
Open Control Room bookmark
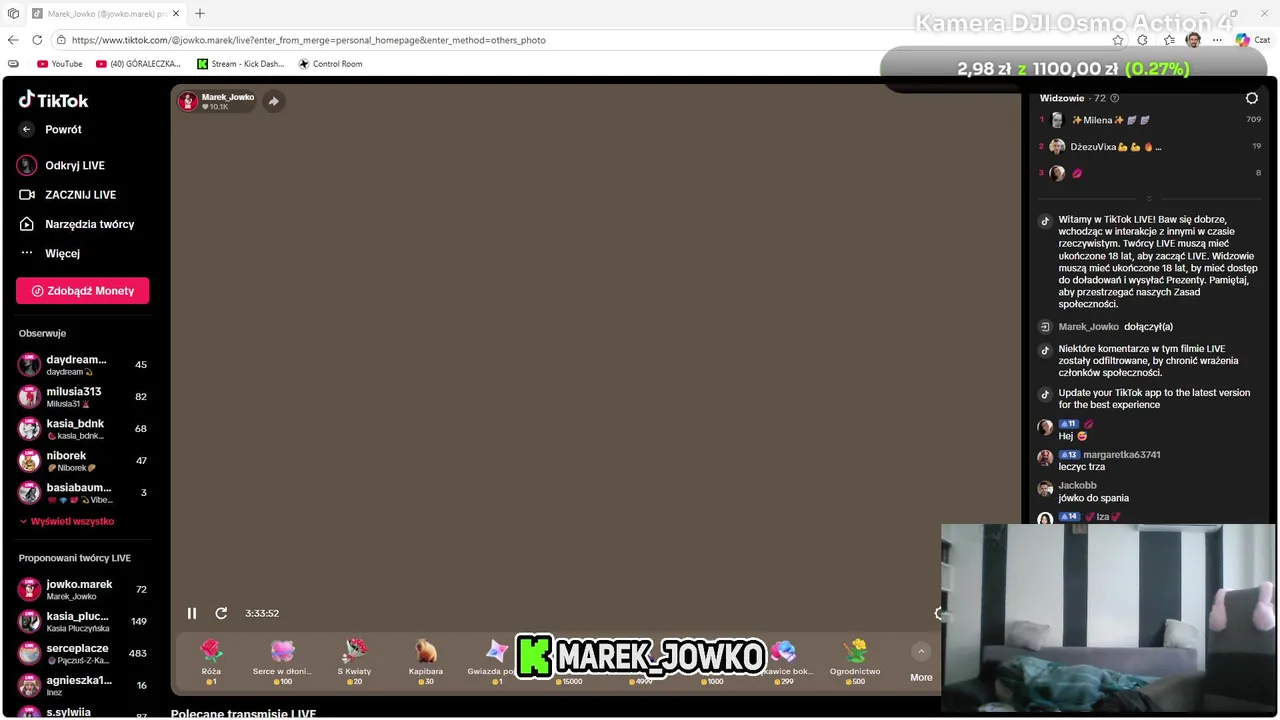click(x=331, y=64)
